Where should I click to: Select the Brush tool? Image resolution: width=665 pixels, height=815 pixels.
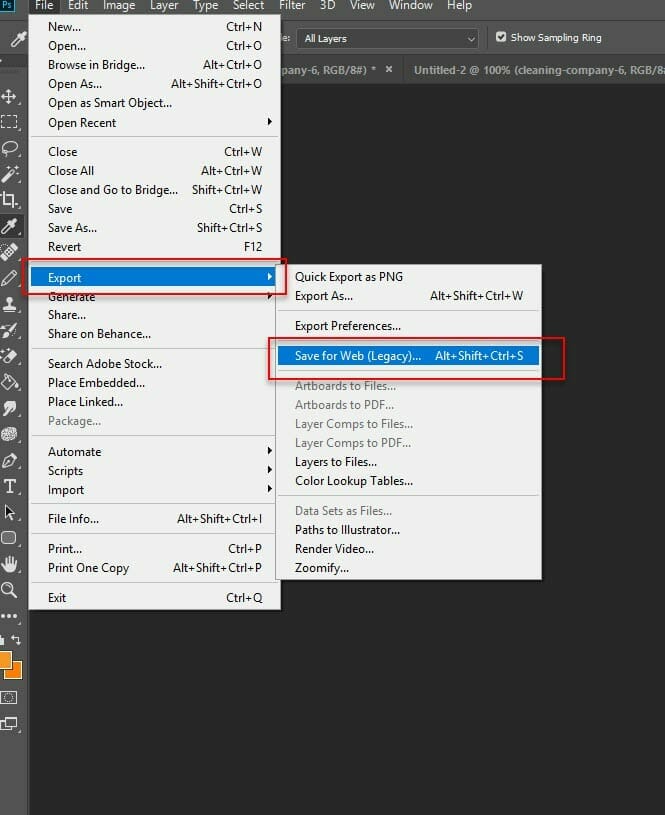point(9,278)
